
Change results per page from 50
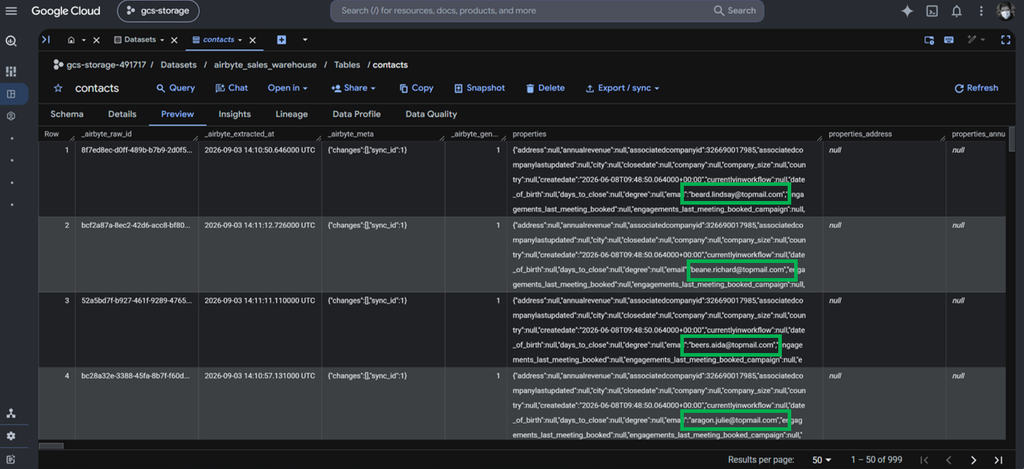click(x=822, y=460)
